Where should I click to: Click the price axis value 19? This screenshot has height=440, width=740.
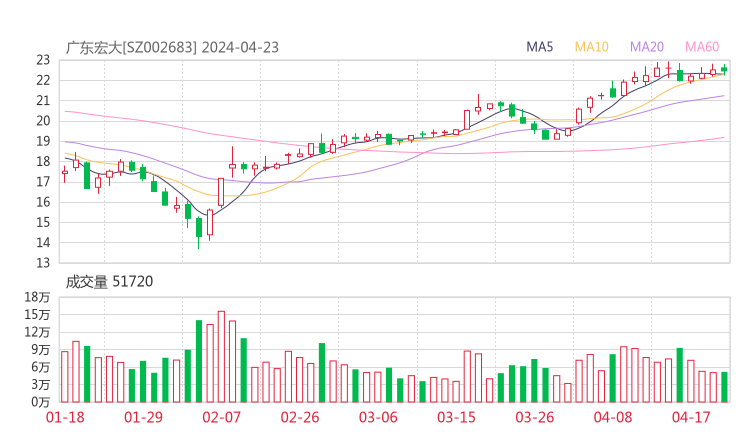click(x=43, y=141)
